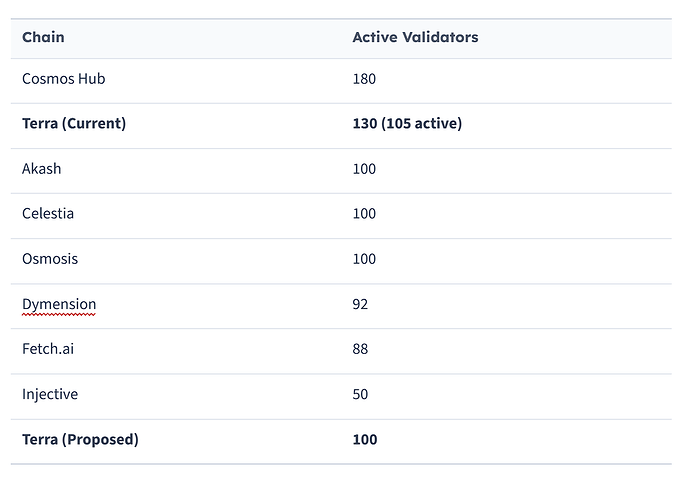The height and width of the screenshot is (481, 690).
Task: Select the Cosmos Hub chain cell
Action: pos(64,79)
